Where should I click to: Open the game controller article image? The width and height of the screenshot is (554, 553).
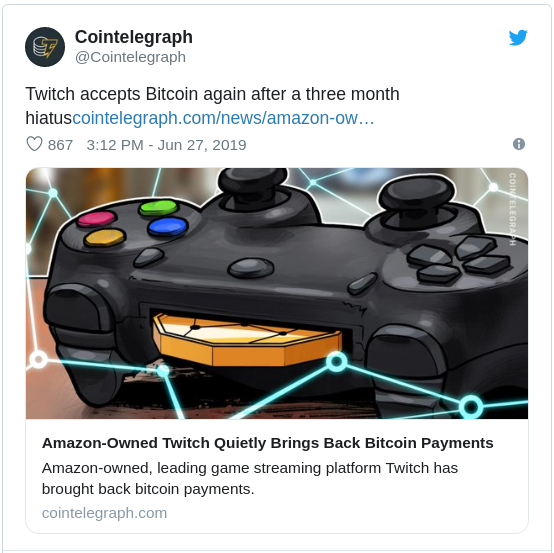tap(277, 293)
